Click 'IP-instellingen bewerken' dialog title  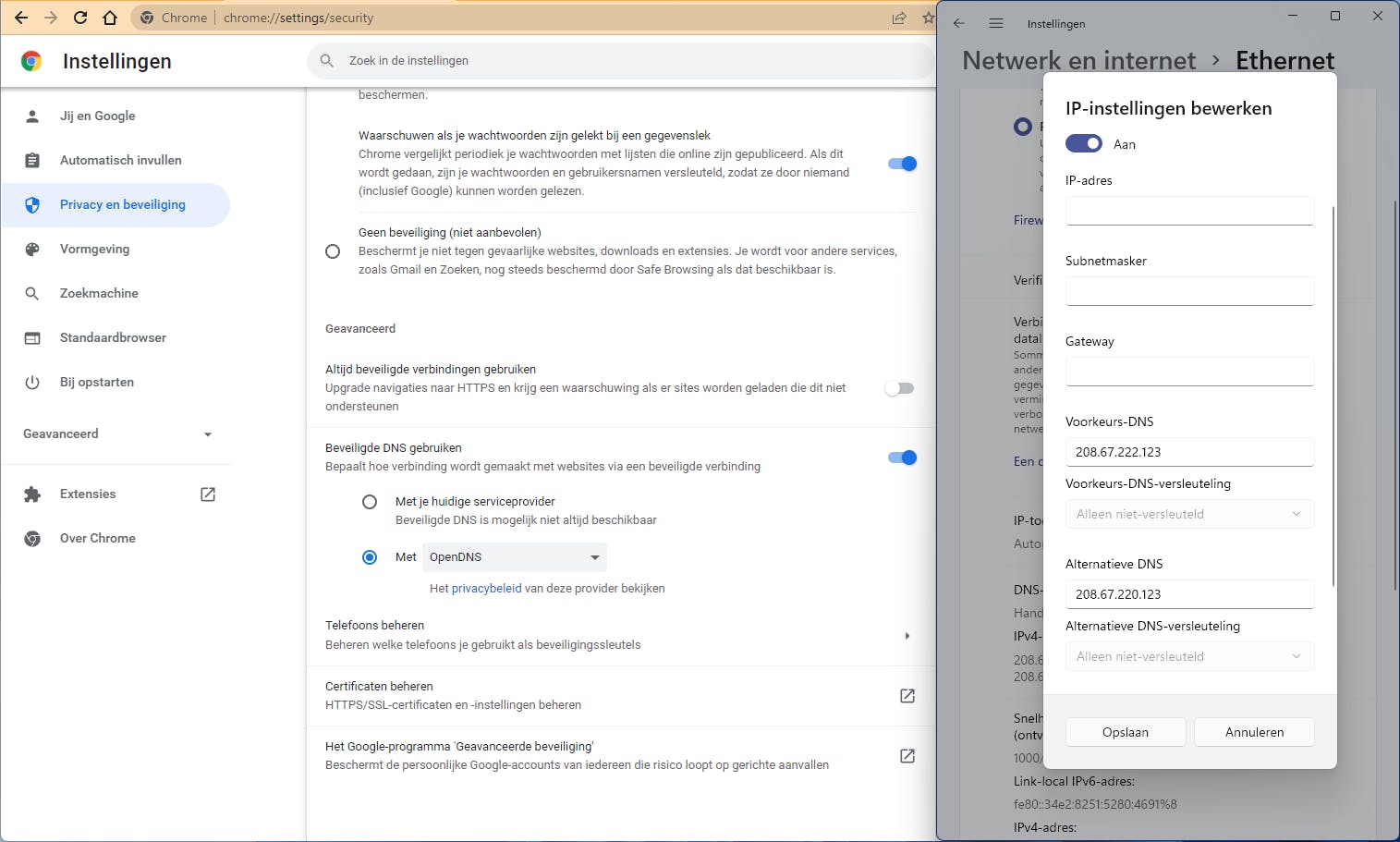[1168, 108]
